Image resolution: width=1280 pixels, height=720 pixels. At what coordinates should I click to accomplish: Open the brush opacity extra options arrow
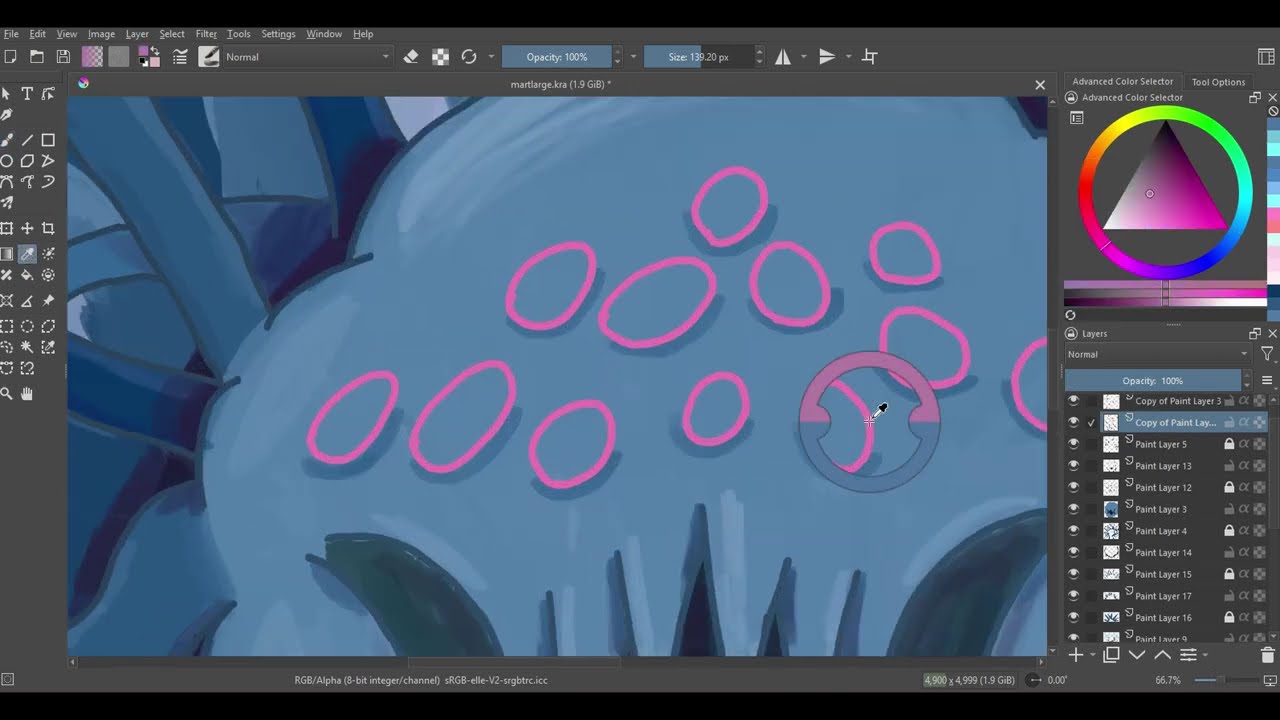click(633, 57)
